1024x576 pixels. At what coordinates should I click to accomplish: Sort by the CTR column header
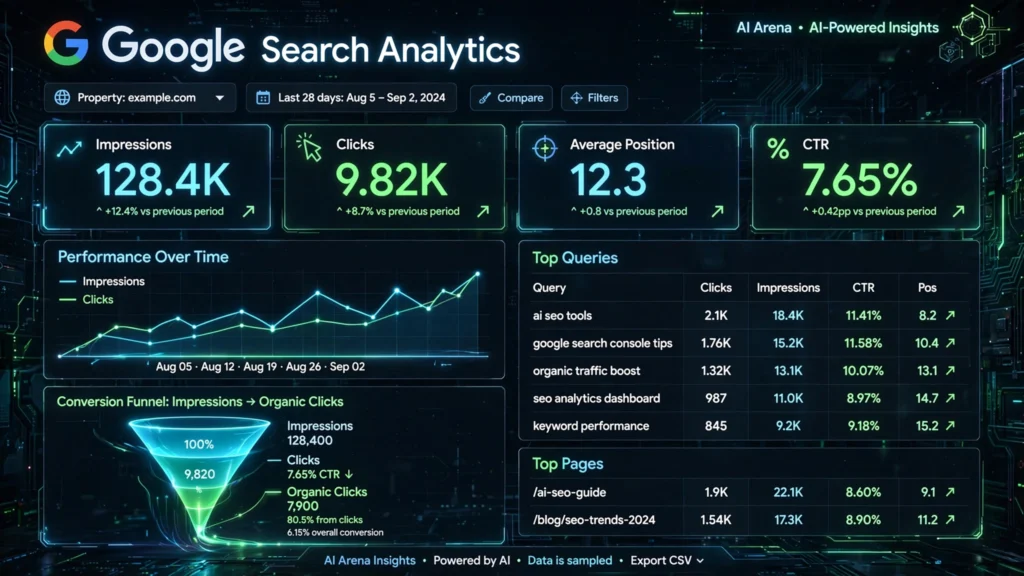[x=863, y=288]
